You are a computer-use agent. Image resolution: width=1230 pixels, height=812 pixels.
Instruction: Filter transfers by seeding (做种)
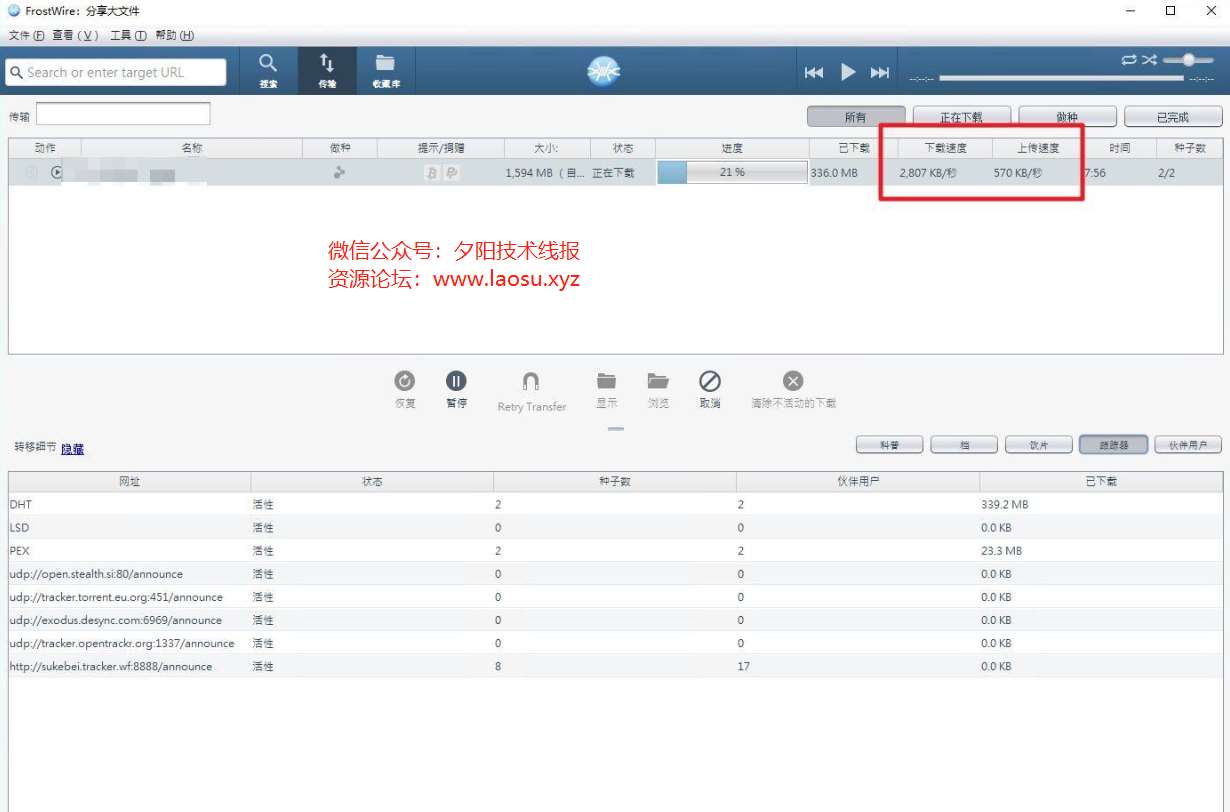pyautogui.click(x=1067, y=117)
